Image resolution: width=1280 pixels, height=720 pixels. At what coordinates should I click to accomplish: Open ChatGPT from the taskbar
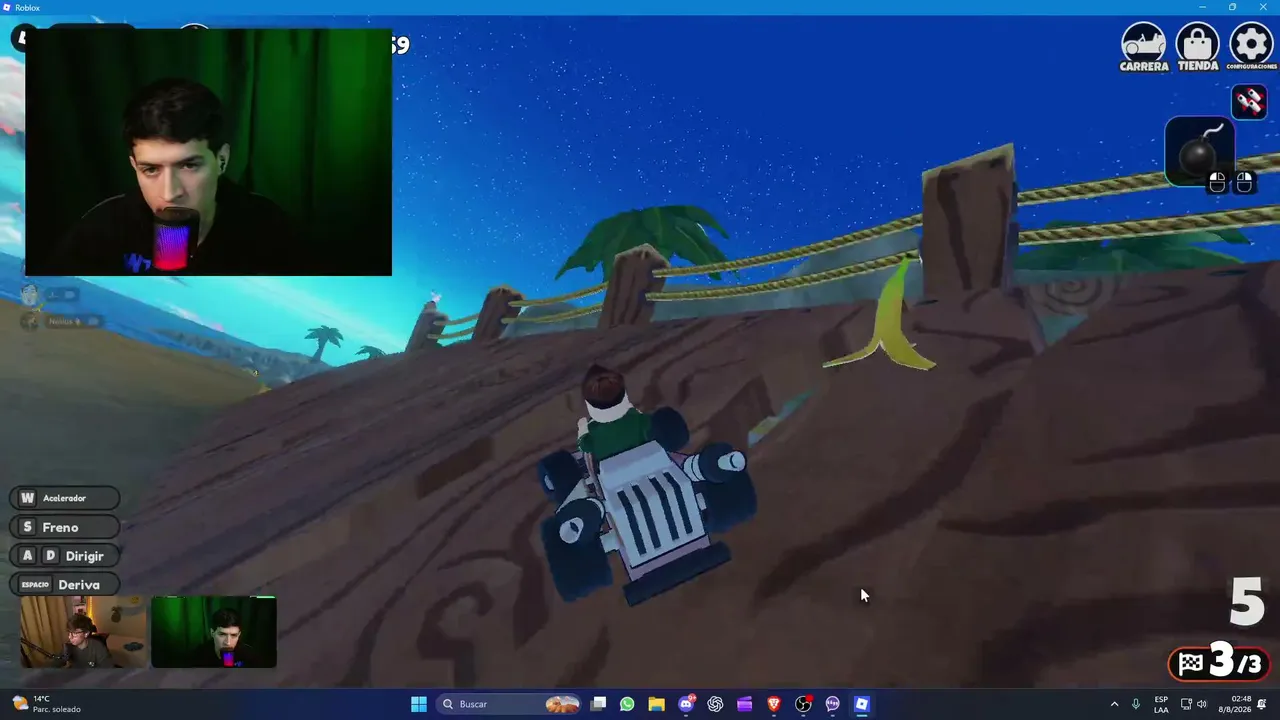coord(715,704)
